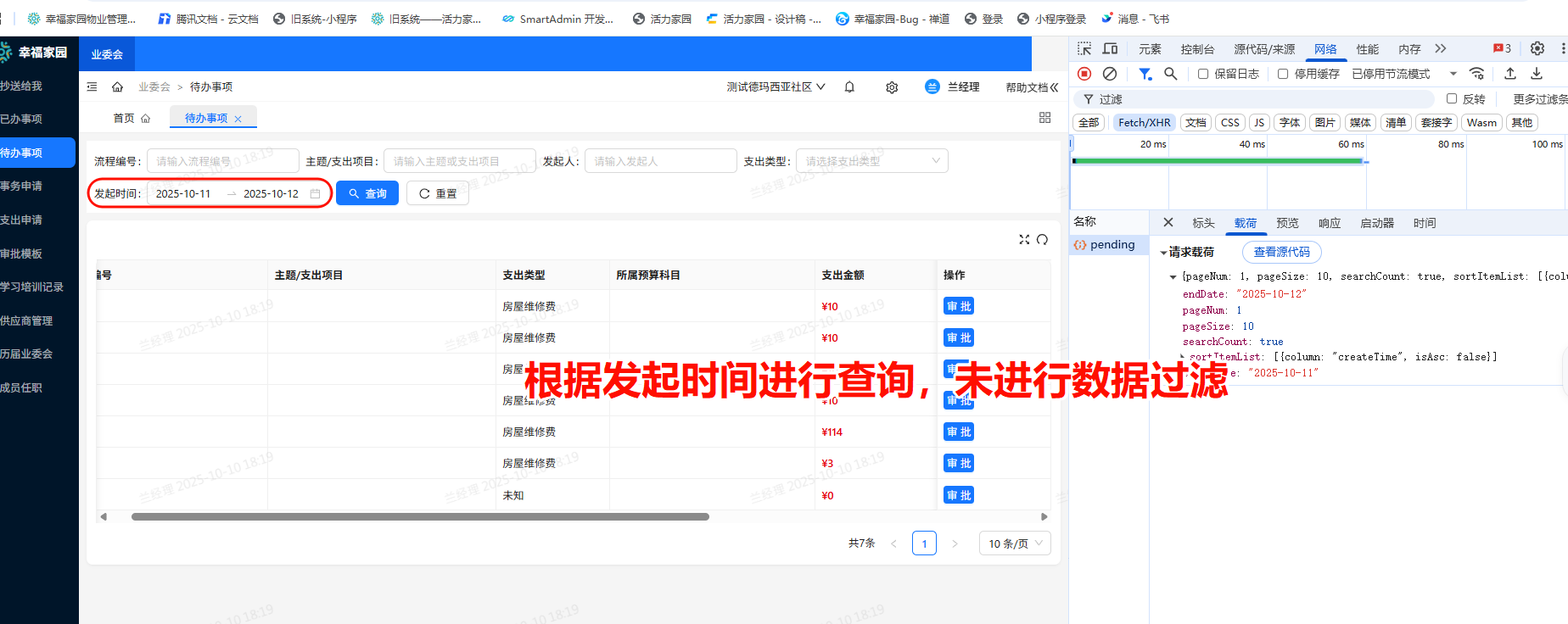Open the 元素 DevTools tab

coord(1150,49)
